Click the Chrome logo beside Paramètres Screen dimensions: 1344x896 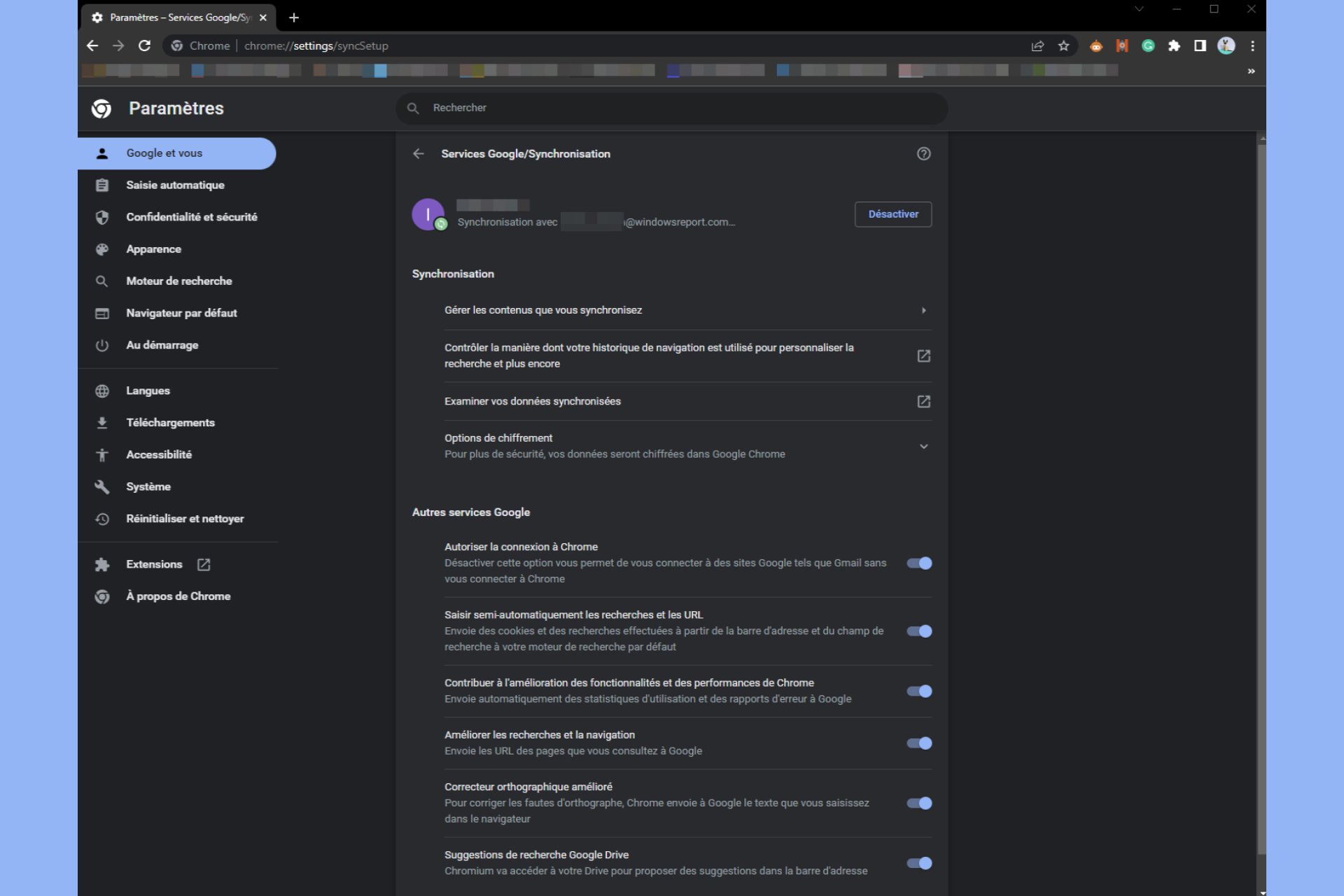pos(101,108)
